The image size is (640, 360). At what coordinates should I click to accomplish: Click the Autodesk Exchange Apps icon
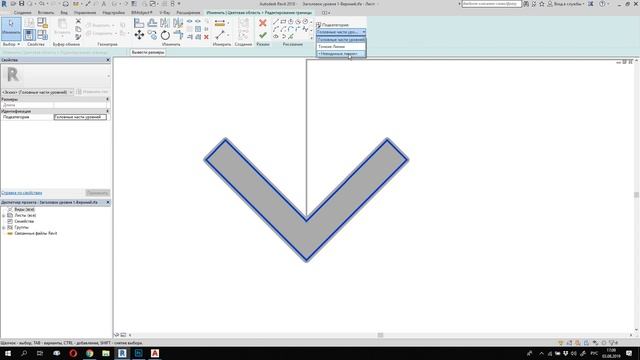point(591,4)
